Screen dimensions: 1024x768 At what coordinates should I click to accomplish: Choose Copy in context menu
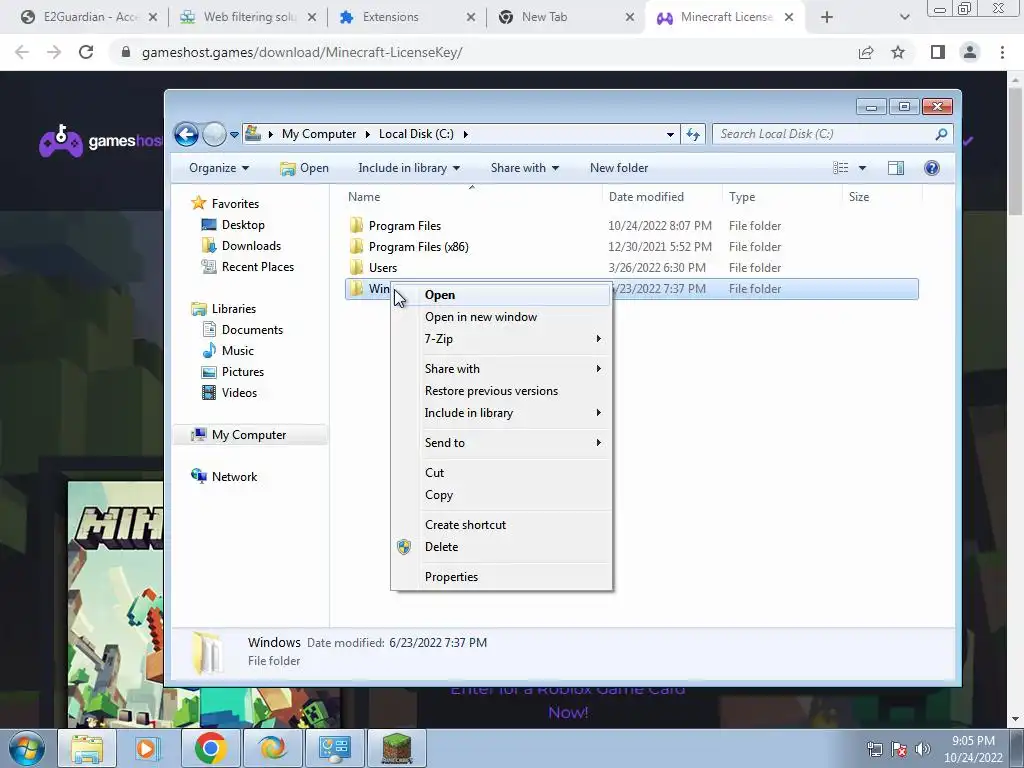coord(501,495)
